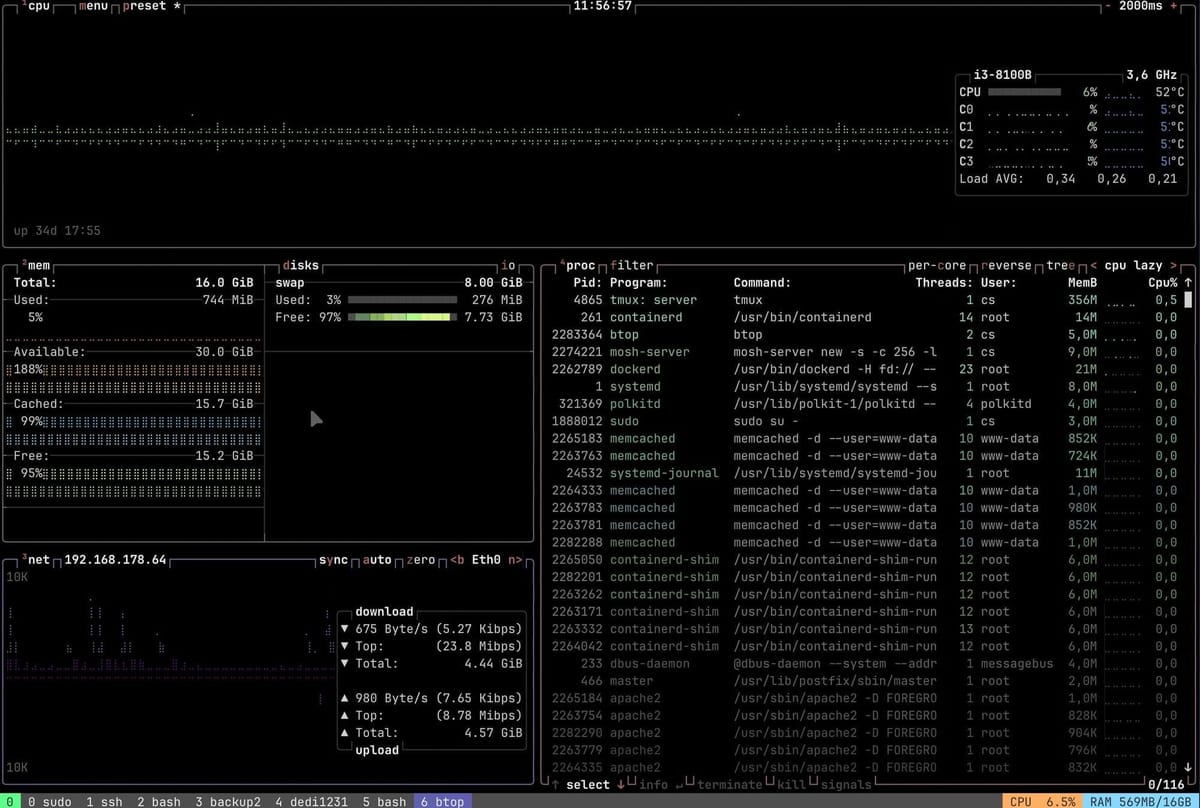Click left arrow before cpu lazy sorting
Viewport: 1200px width, 808px height.
click(1093, 266)
